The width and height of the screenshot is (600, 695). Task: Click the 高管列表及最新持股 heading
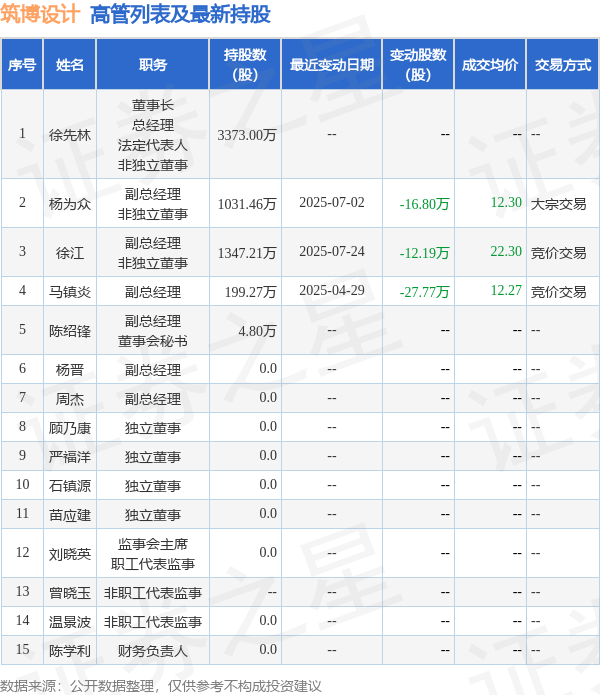point(180,15)
